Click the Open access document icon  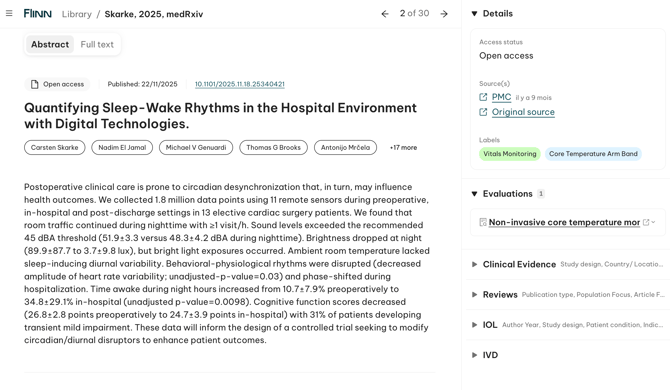point(35,84)
